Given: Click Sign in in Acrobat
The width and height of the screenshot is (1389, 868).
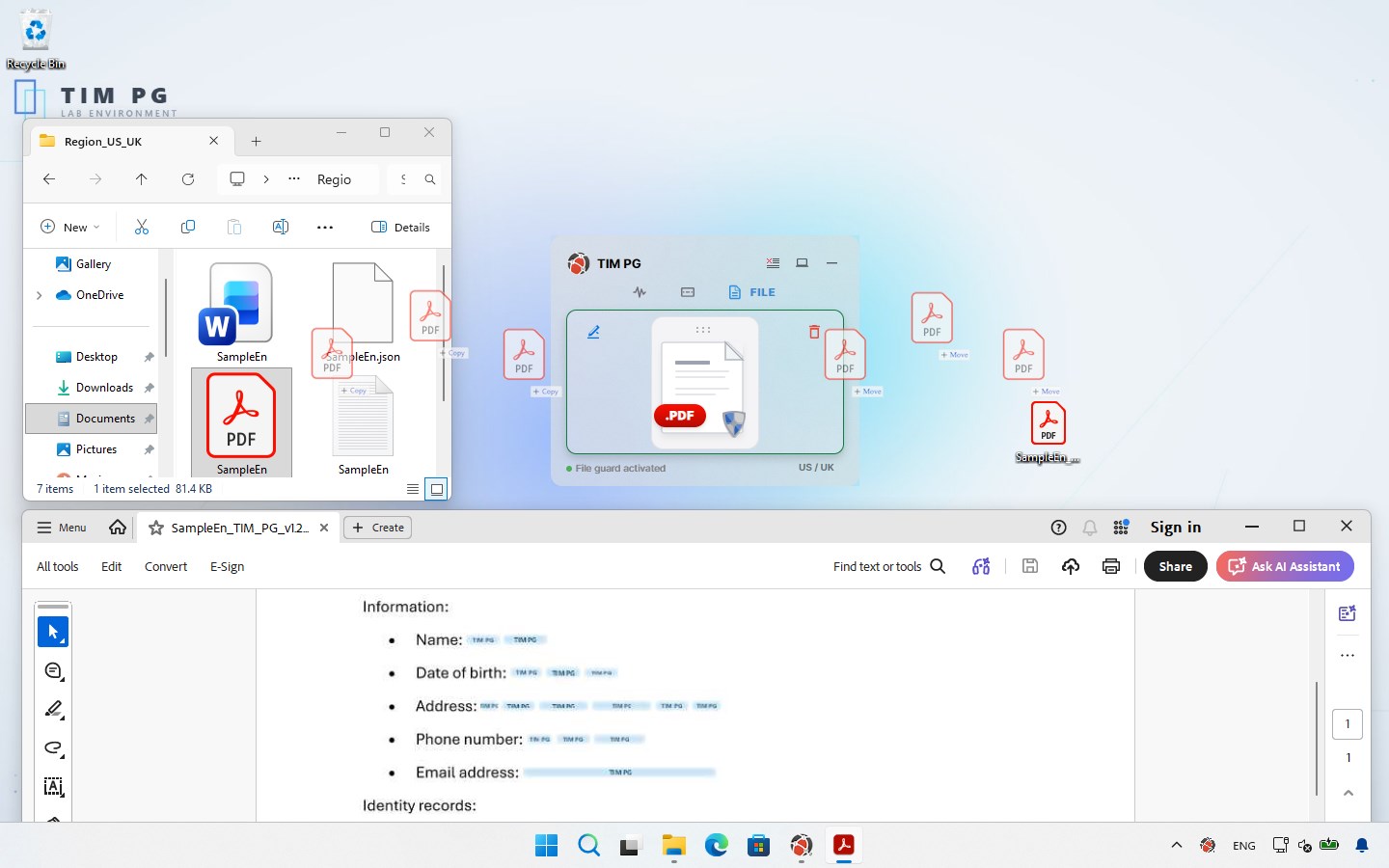Looking at the screenshot, I should 1176,527.
